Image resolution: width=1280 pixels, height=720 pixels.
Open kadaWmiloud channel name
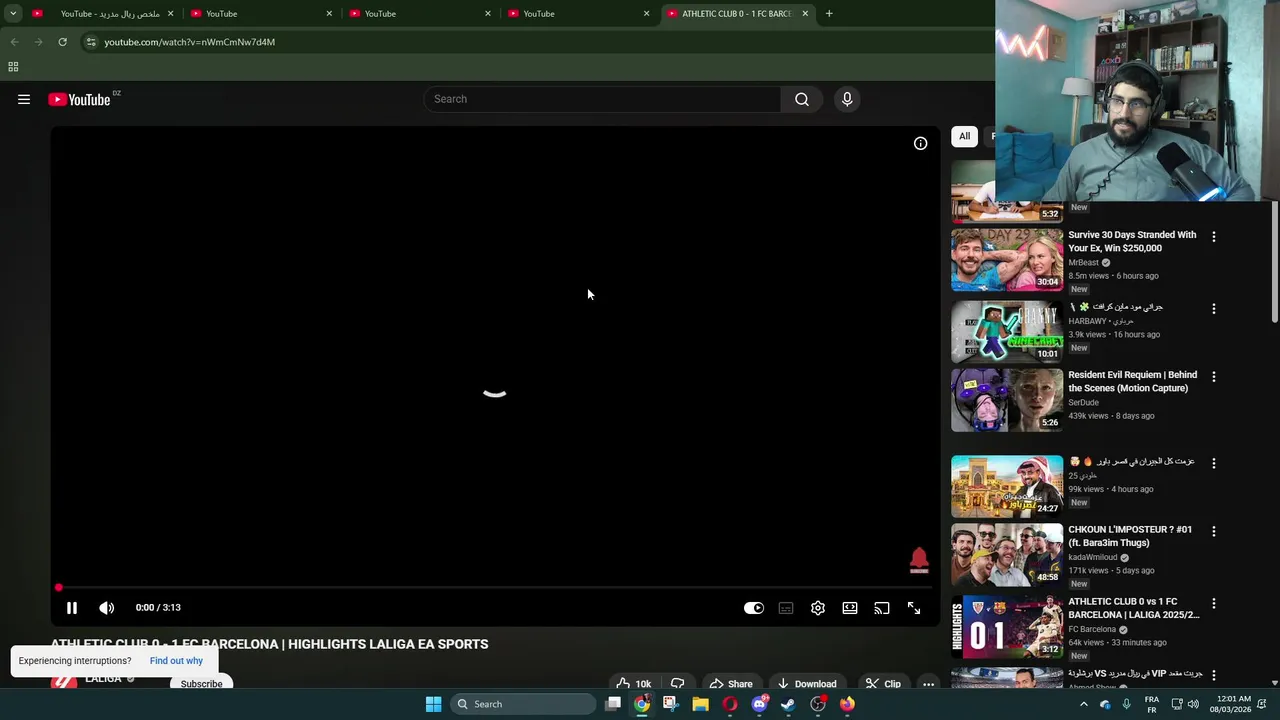click(x=1094, y=557)
